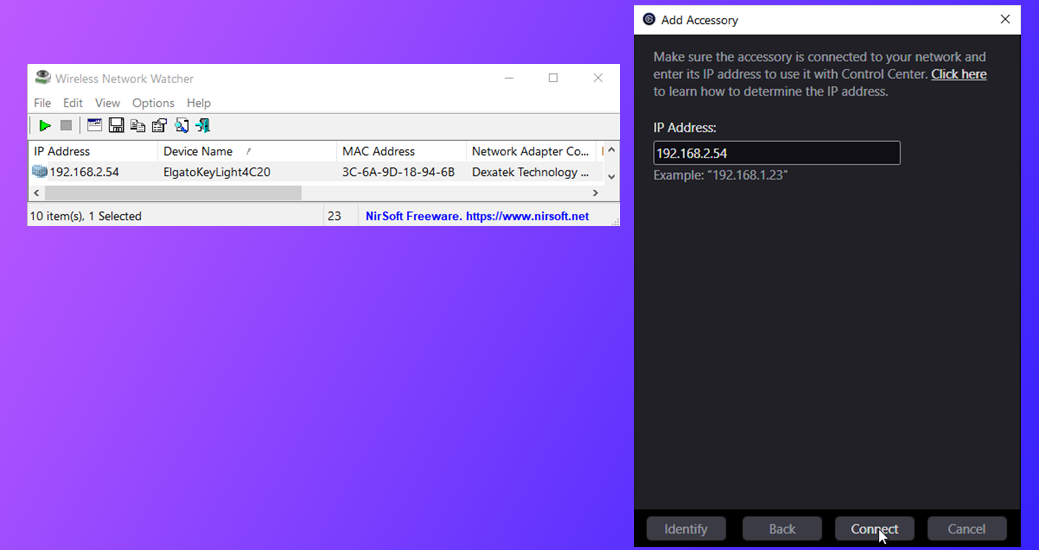Viewport: 1039px width, 550px height.
Task: Click the find (magnifier) icon in toolbar
Action: (x=181, y=125)
